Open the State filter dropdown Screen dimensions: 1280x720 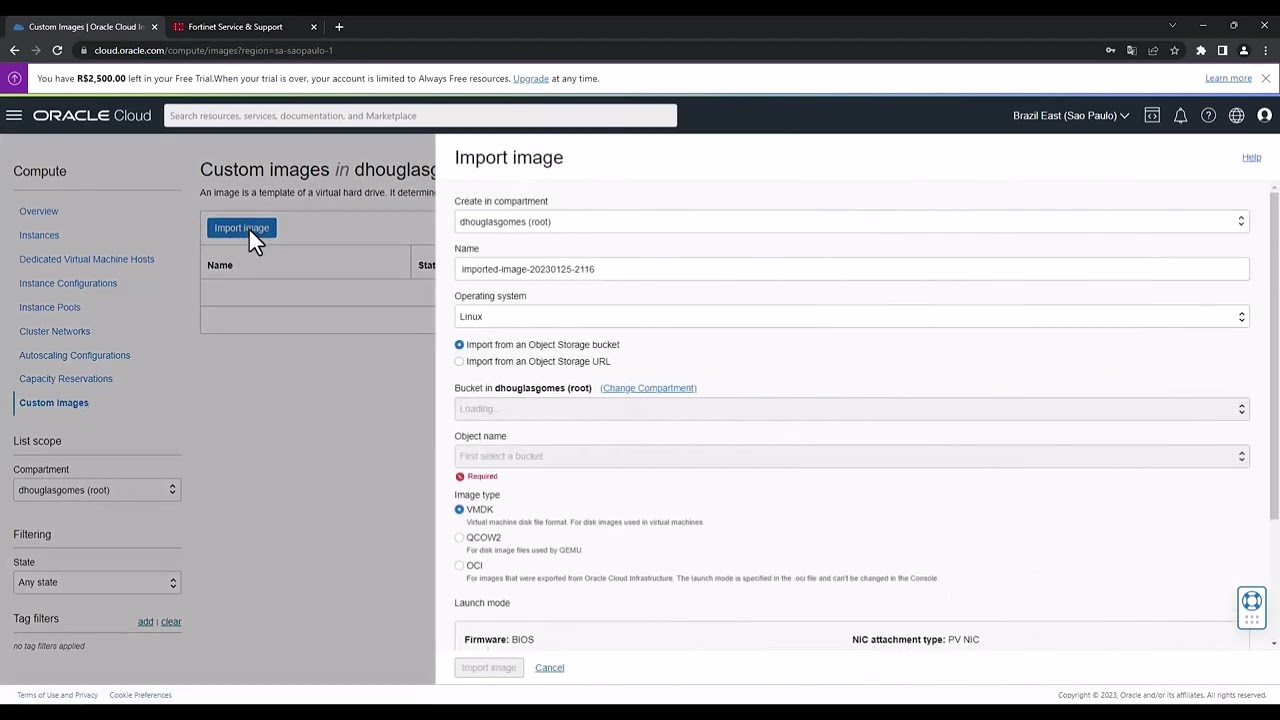click(x=97, y=582)
